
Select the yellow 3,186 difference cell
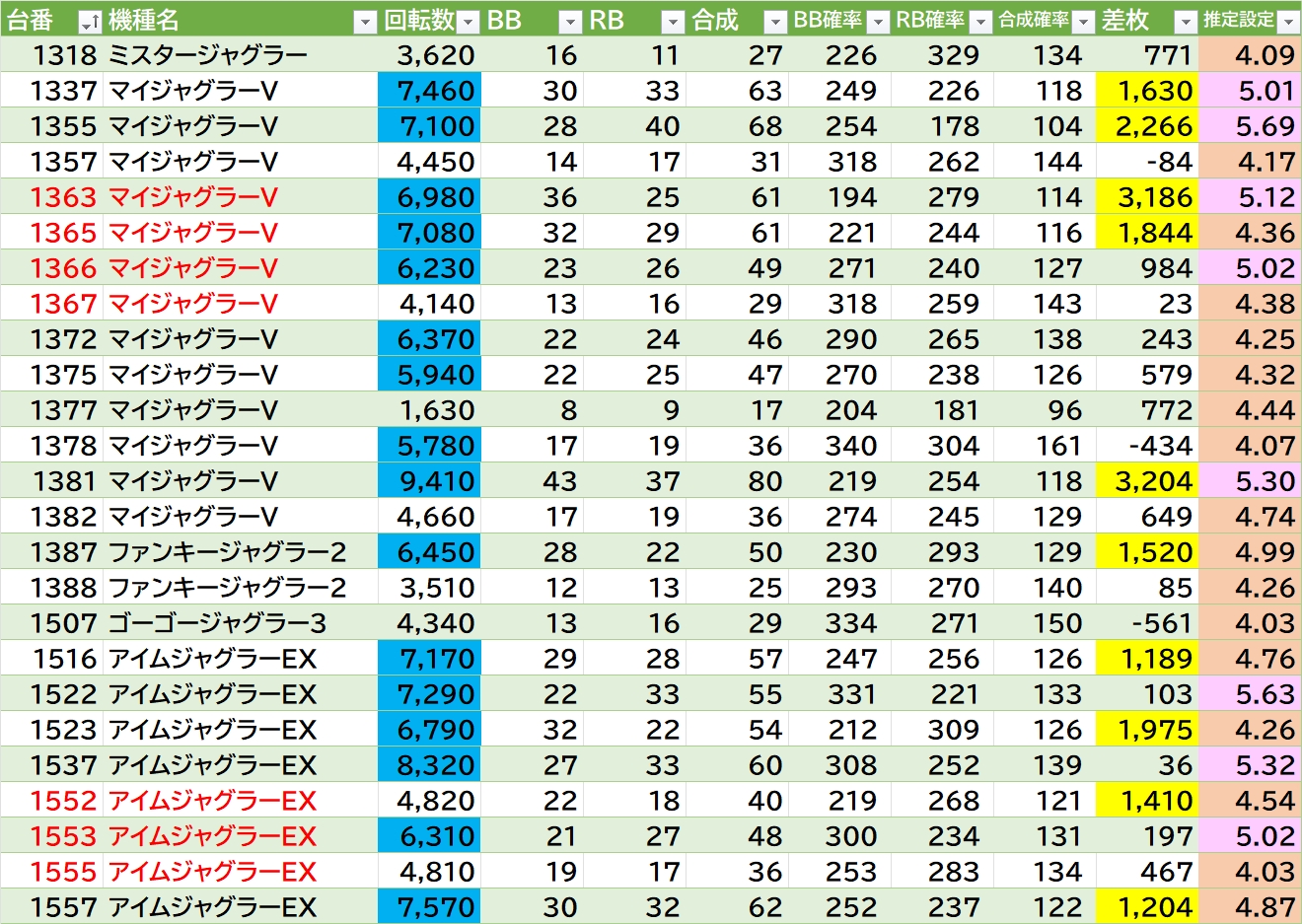1148,197
